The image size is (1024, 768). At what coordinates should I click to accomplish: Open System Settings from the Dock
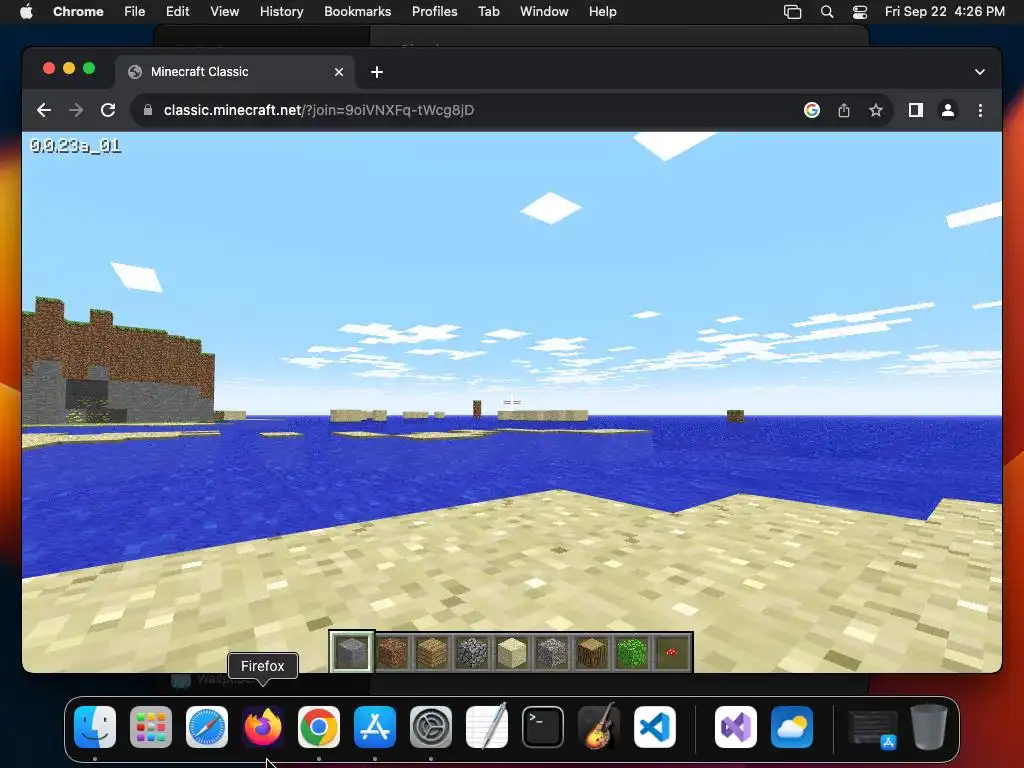431,727
